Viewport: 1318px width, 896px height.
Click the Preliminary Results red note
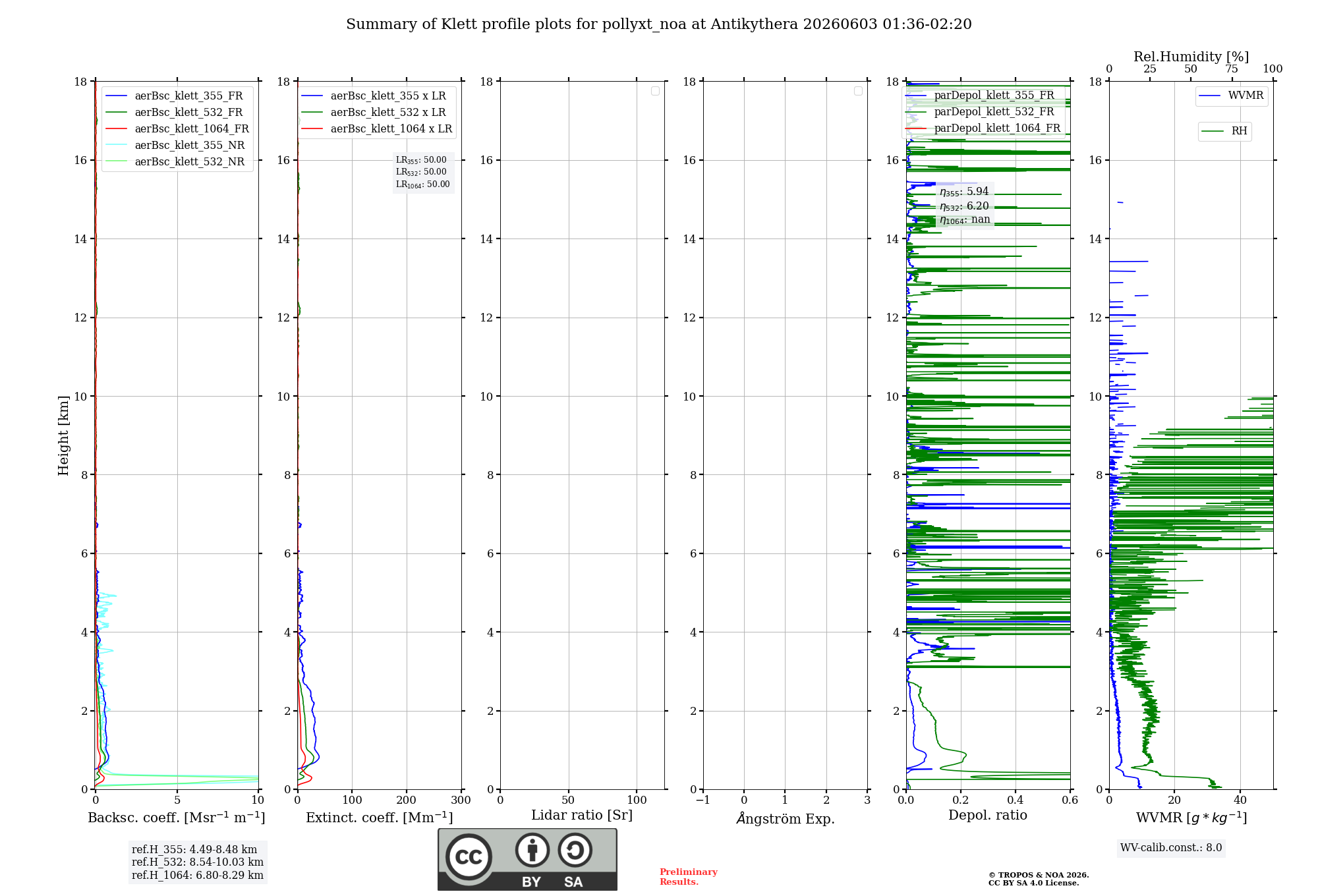pyautogui.click(x=689, y=877)
